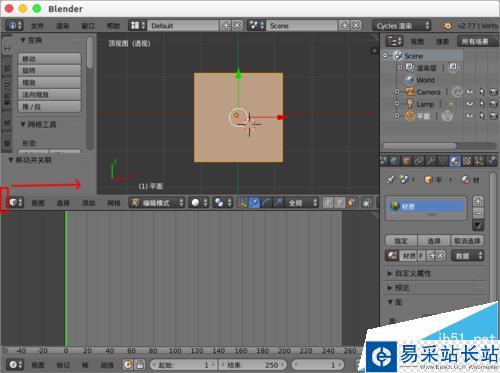Image resolution: width=500 pixels, height=373 pixels.
Task: Click the Outliner editor type icon
Action: (x=394, y=42)
